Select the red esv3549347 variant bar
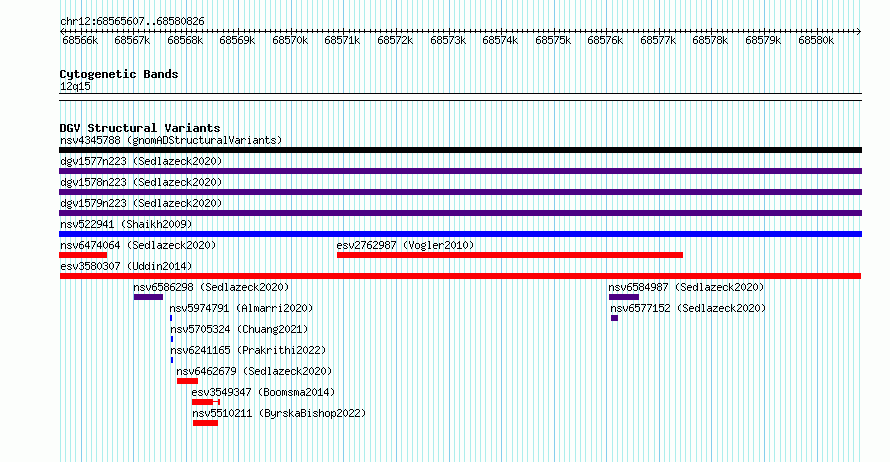The height and width of the screenshot is (462, 890). tap(205, 402)
